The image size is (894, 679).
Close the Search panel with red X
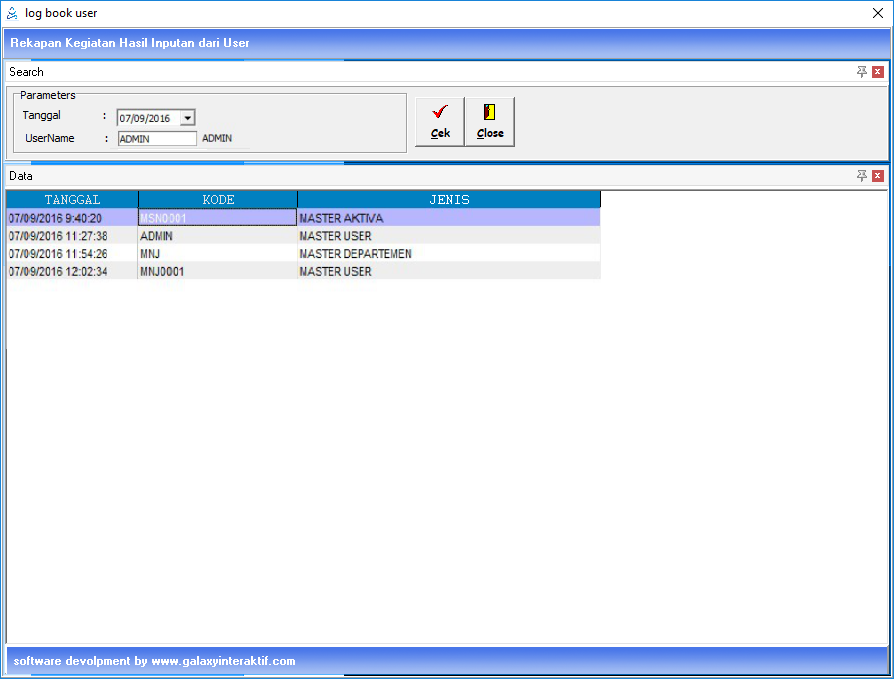coord(878,72)
